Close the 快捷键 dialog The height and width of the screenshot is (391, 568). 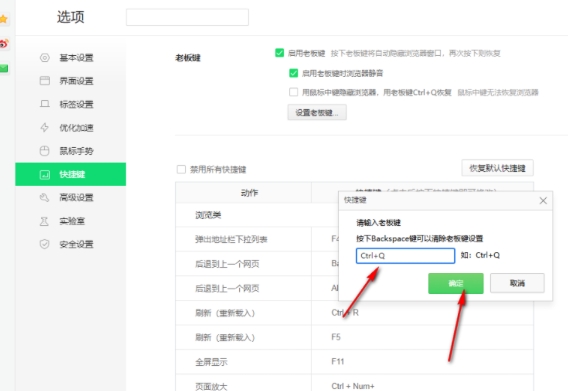coord(543,200)
